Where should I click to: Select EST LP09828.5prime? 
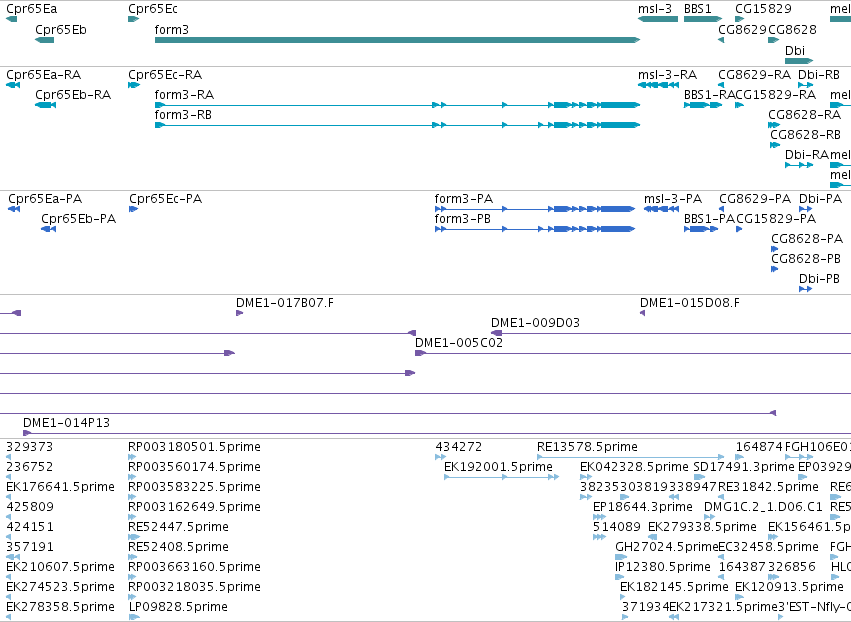178,607
